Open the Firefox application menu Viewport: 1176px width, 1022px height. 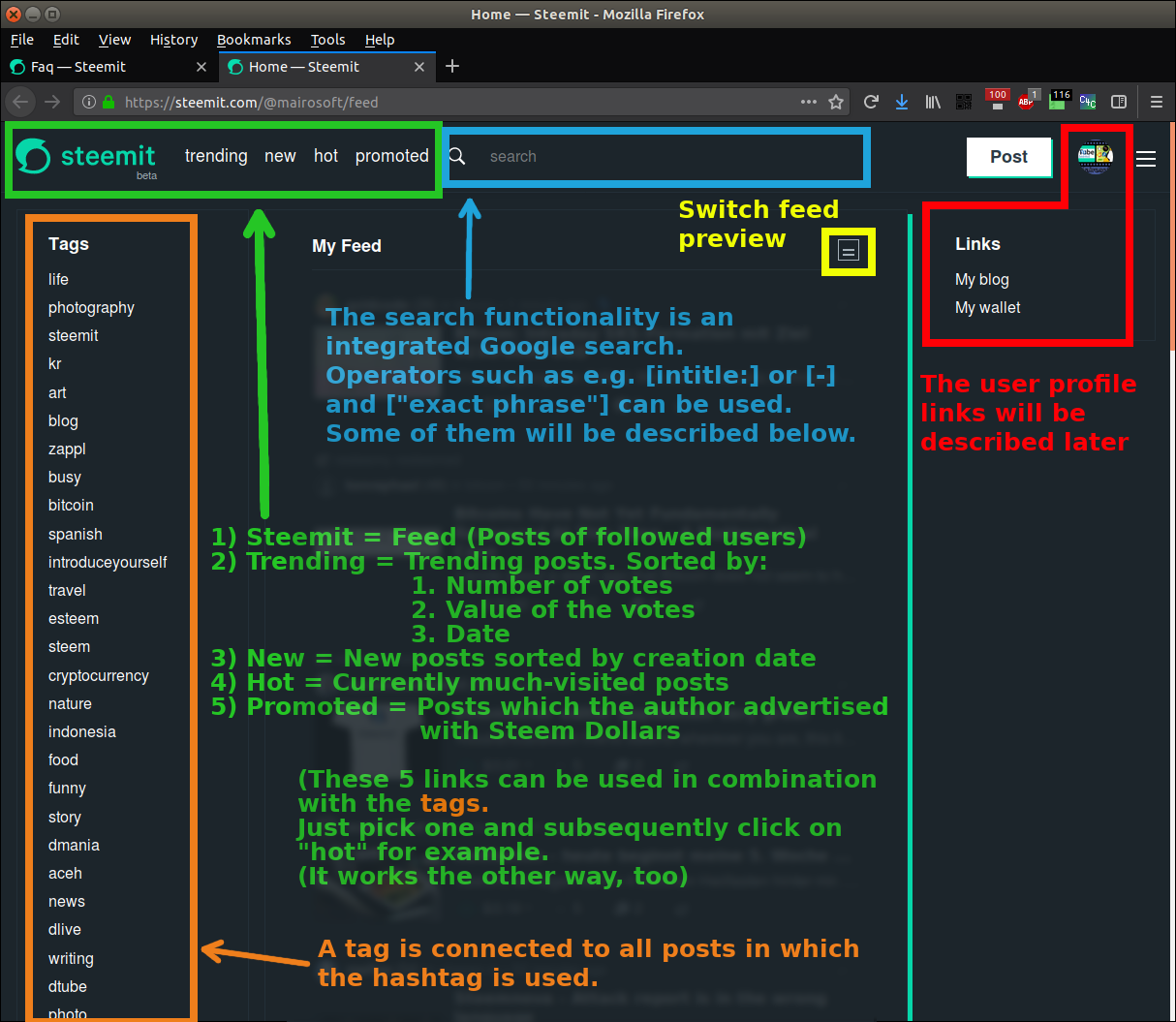pyautogui.click(x=1156, y=102)
